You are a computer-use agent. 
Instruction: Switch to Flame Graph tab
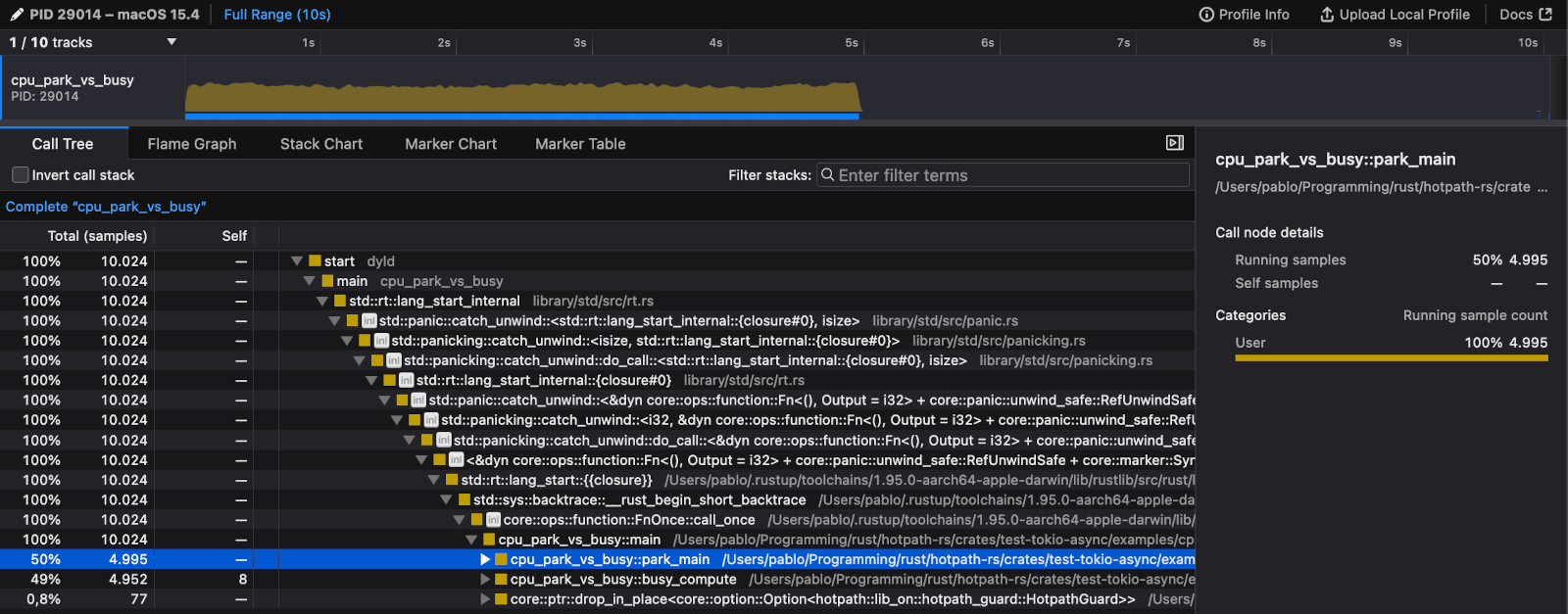(192, 144)
